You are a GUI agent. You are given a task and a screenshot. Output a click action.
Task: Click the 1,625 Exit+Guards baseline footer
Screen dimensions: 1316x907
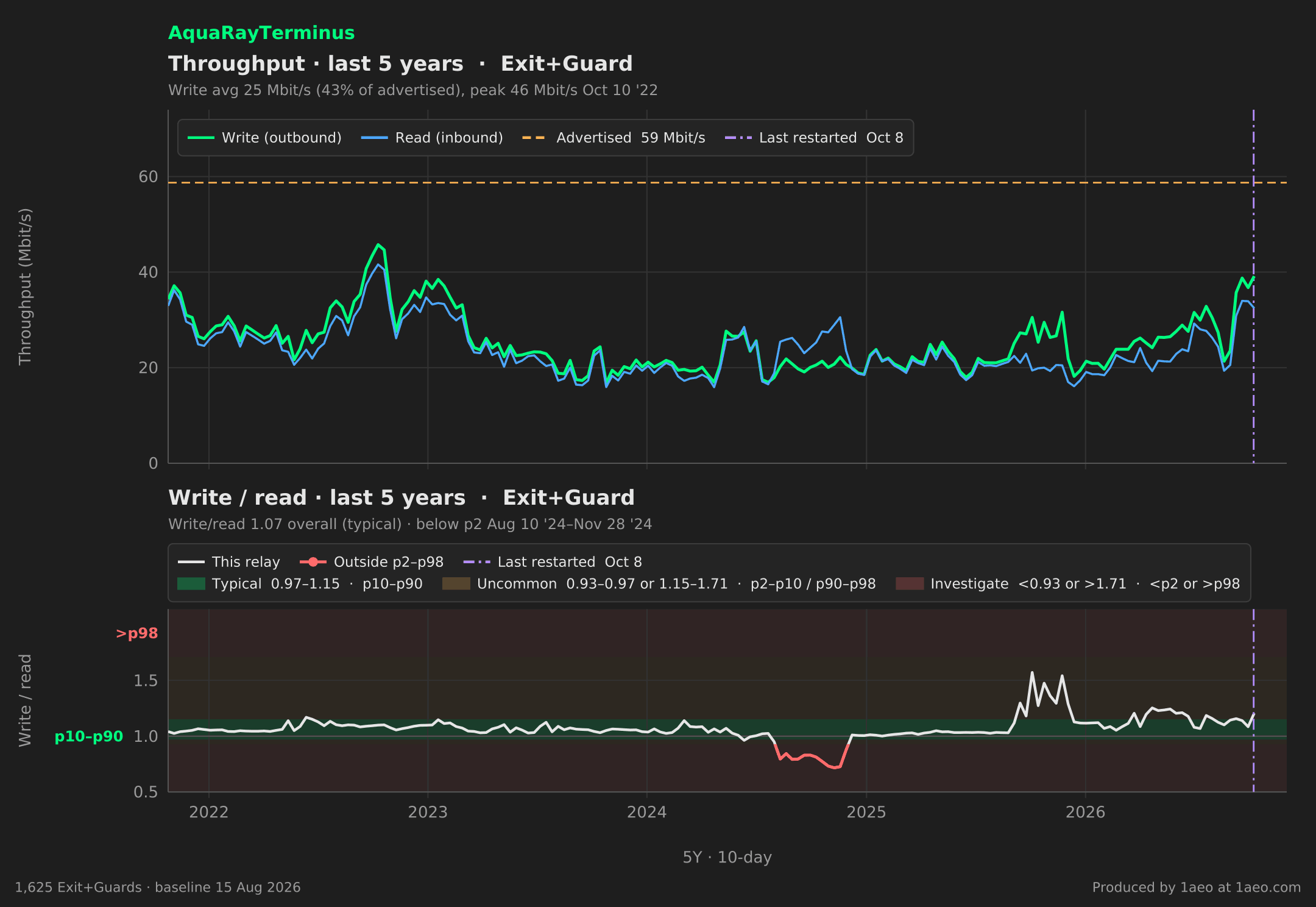click(x=158, y=887)
